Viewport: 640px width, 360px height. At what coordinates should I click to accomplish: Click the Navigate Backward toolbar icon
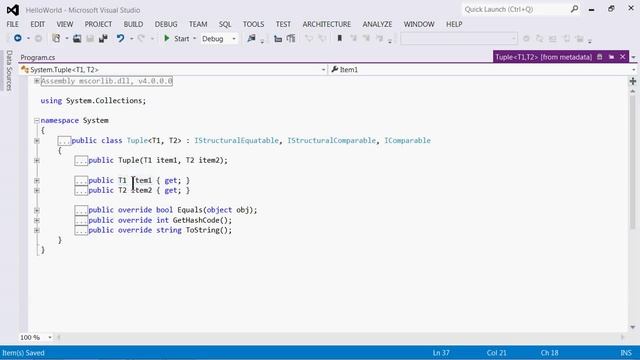coord(18,38)
